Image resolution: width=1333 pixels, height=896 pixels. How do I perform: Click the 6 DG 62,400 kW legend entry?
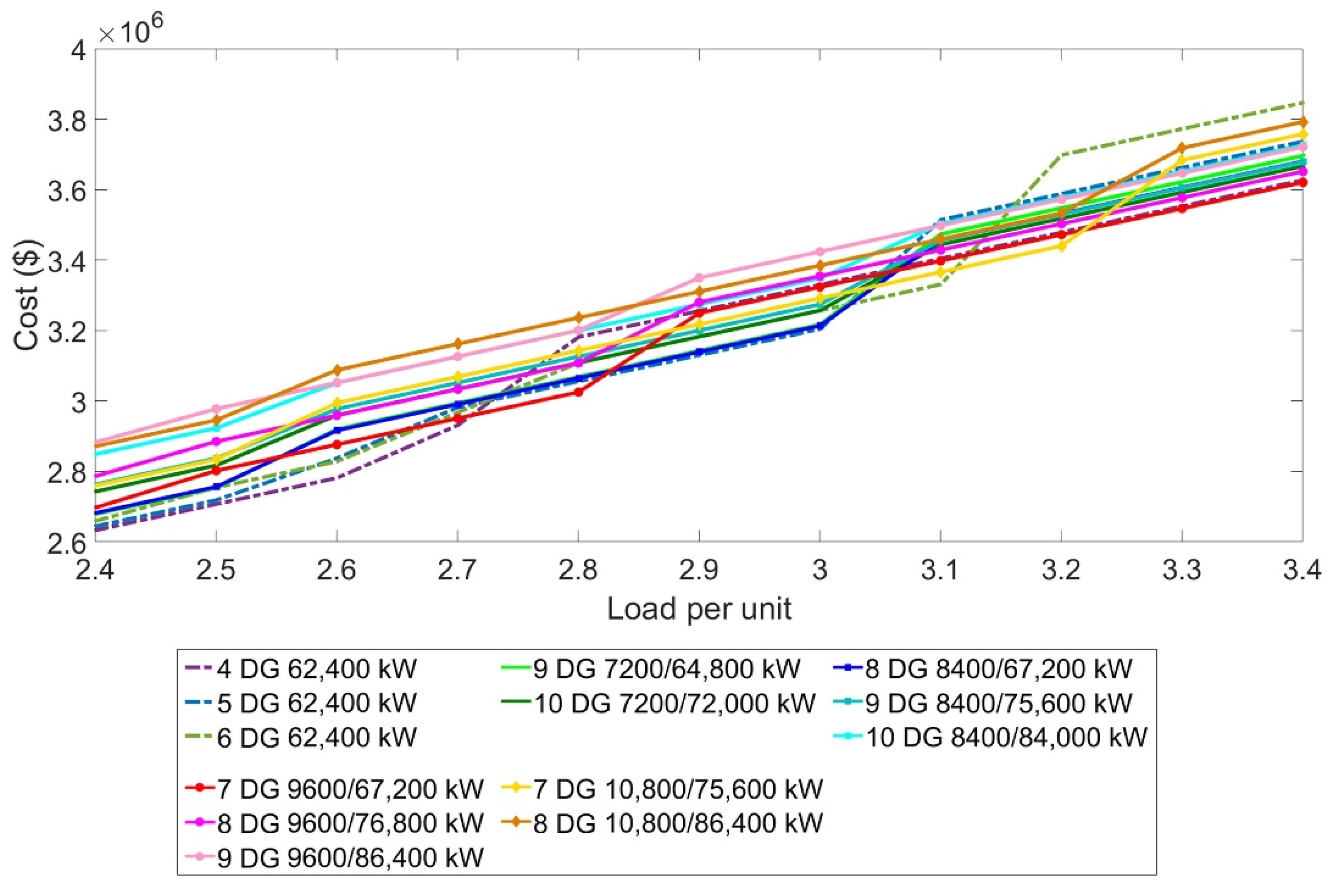(x=316, y=738)
